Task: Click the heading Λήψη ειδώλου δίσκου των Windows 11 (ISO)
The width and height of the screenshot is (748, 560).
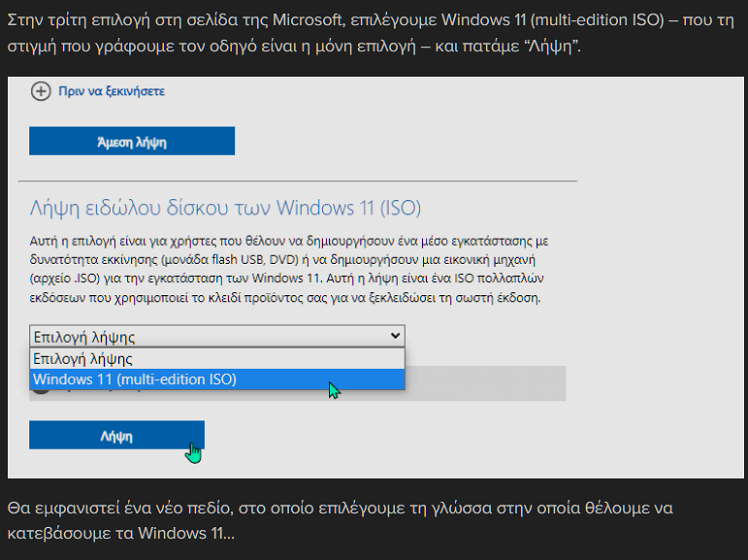Action: 225,208
